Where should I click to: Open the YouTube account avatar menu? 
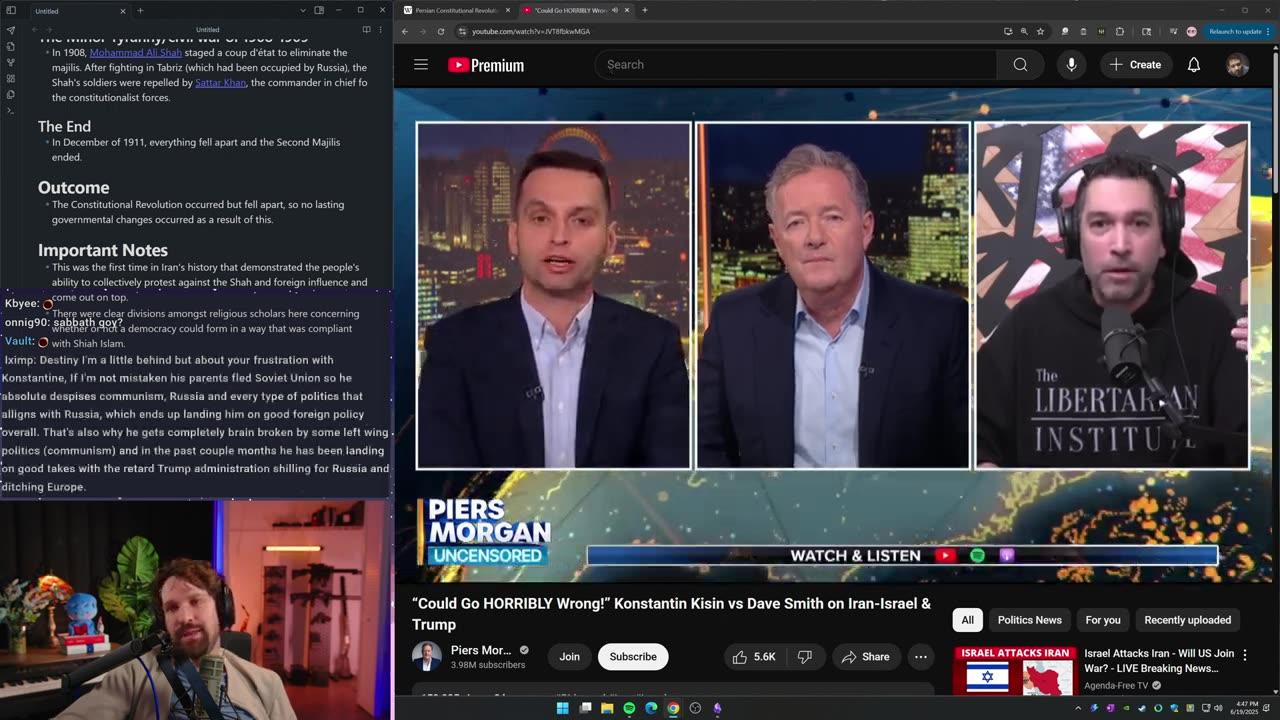[1237, 65]
